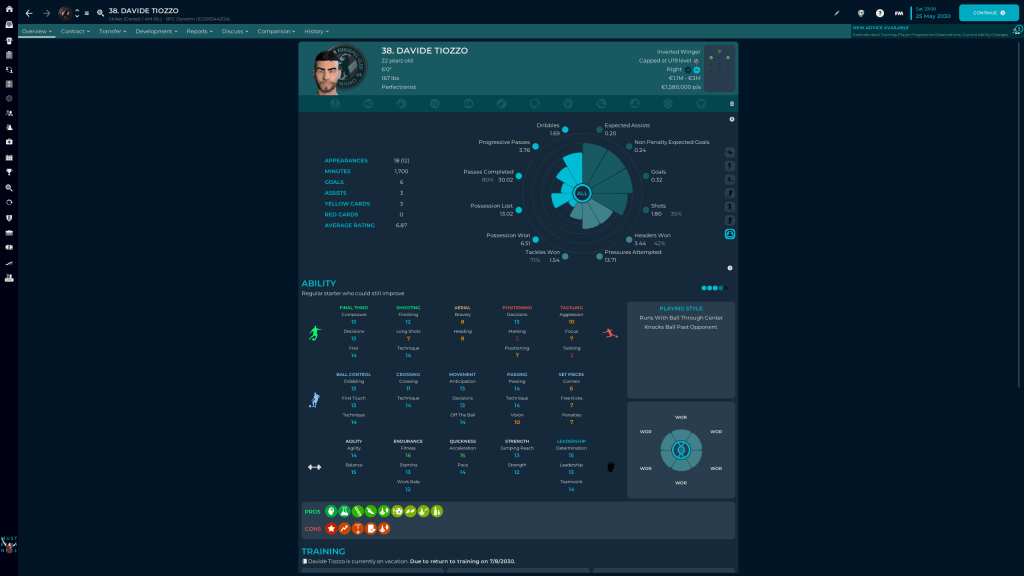Expand the Development dropdown menu
This screenshot has height=576, width=1024.
(155, 31)
